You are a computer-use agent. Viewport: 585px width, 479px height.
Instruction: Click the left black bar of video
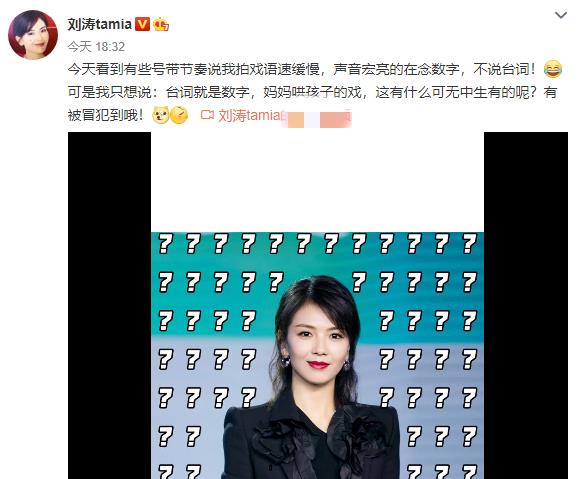pyautogui.click(x=109, y=305)
